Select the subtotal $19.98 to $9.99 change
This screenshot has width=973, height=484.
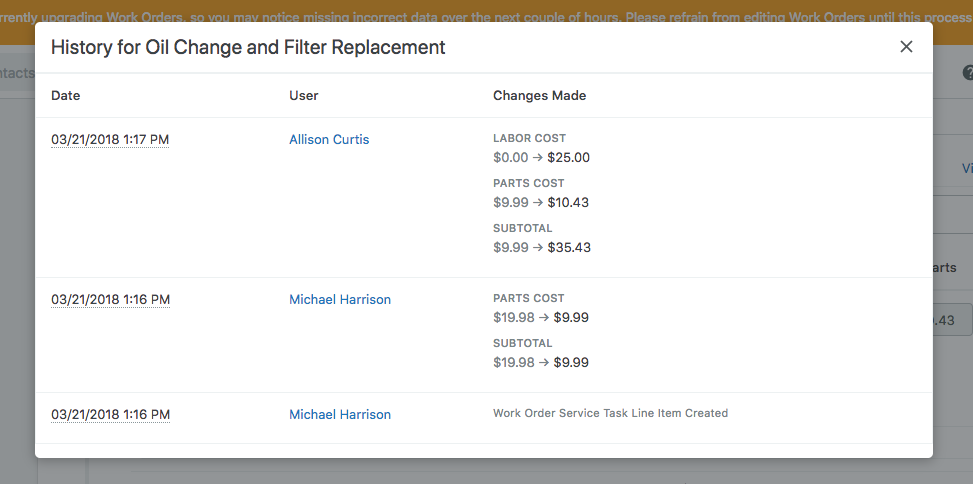(541, 363)
